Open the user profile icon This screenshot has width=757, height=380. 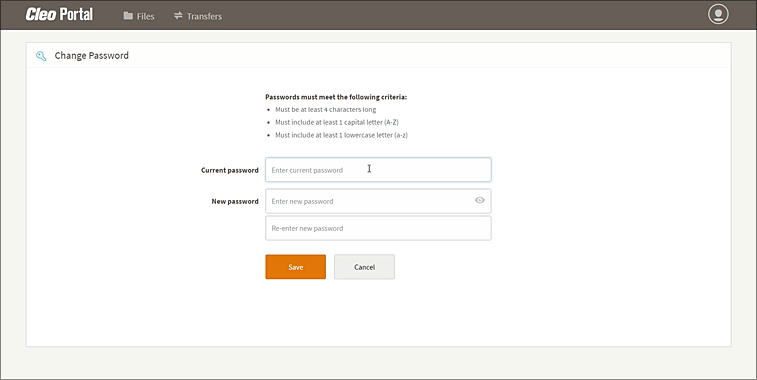(x=718, y=14)
